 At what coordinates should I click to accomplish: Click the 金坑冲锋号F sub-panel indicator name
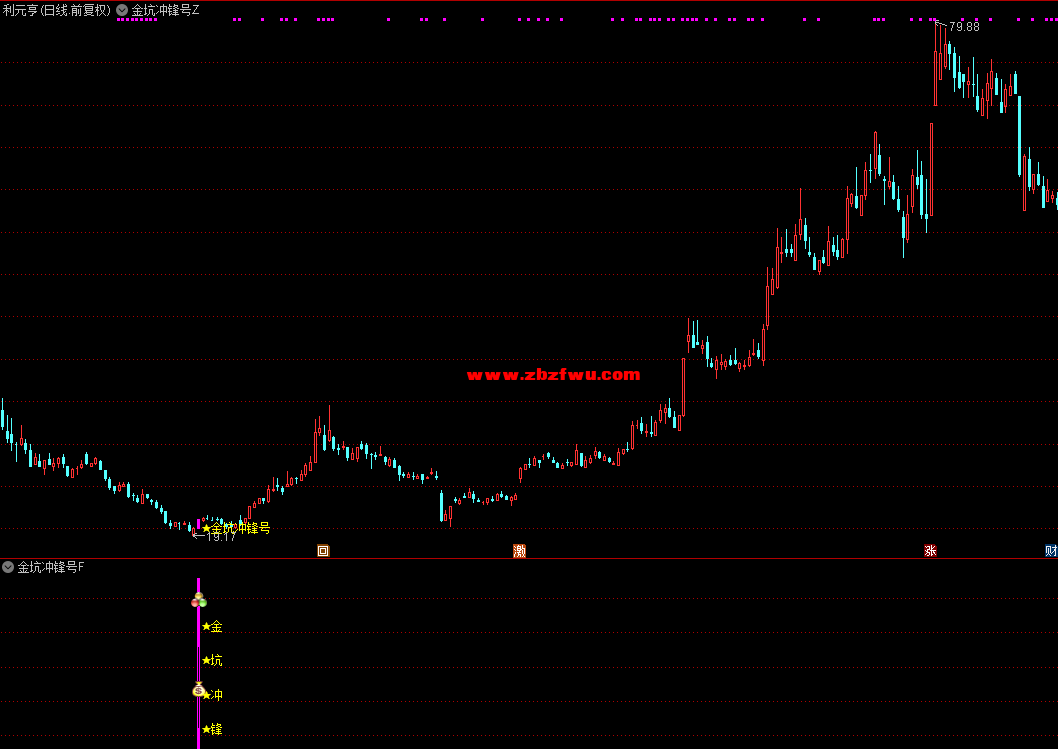click(x=51, y=568)
